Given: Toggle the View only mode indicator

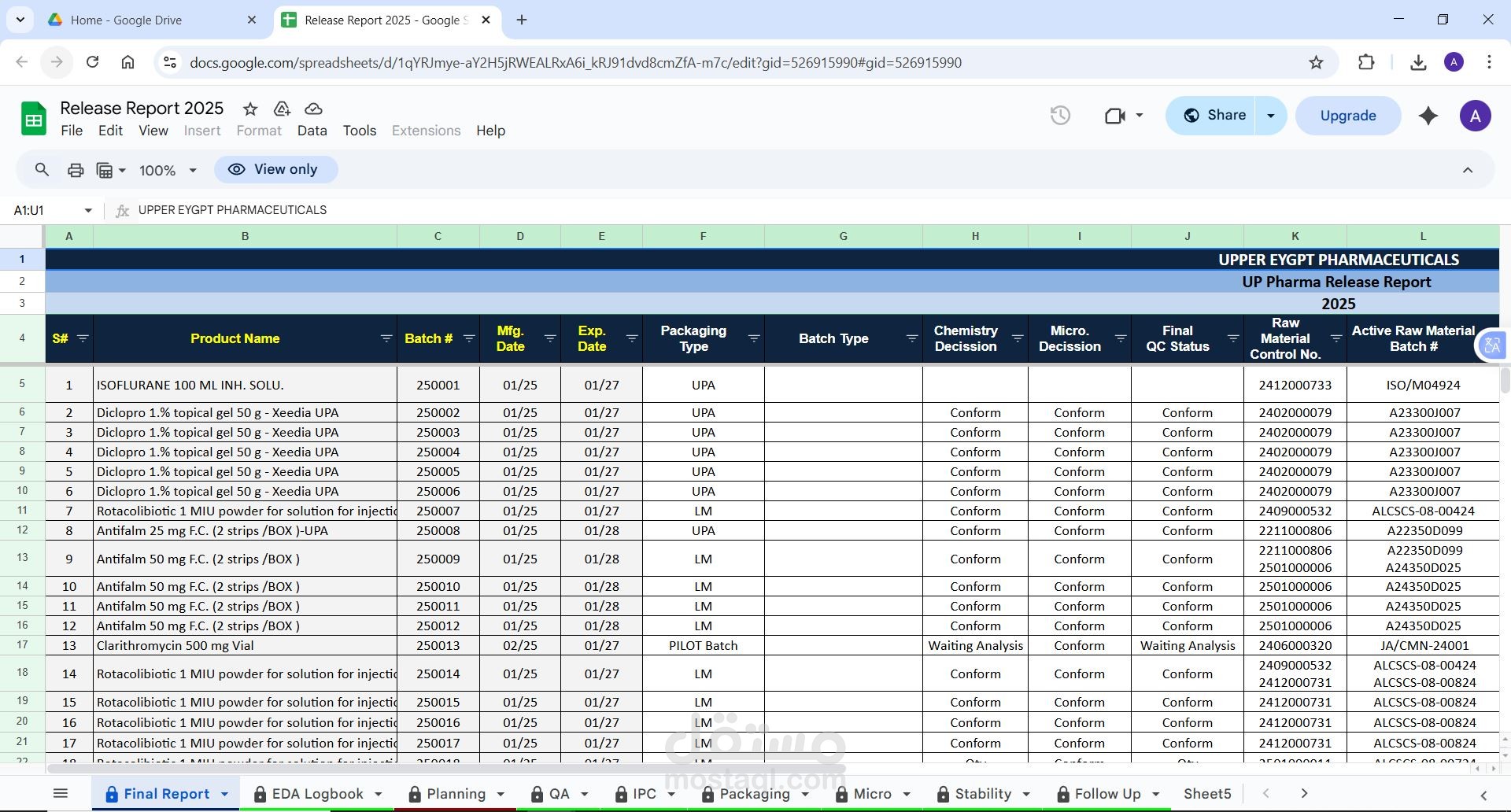Looking at the screenshot, I should (x=275, y=169).
